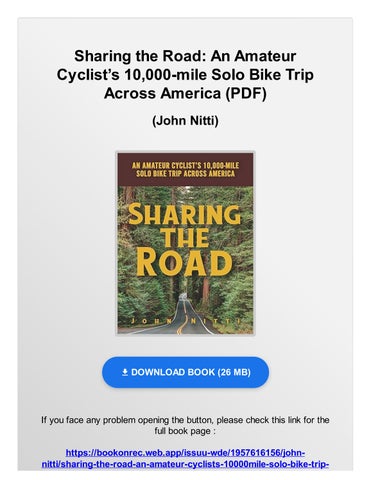371x480 pixels.
Task: Click the yellow THE word on the cover
Action: (186, 238)
